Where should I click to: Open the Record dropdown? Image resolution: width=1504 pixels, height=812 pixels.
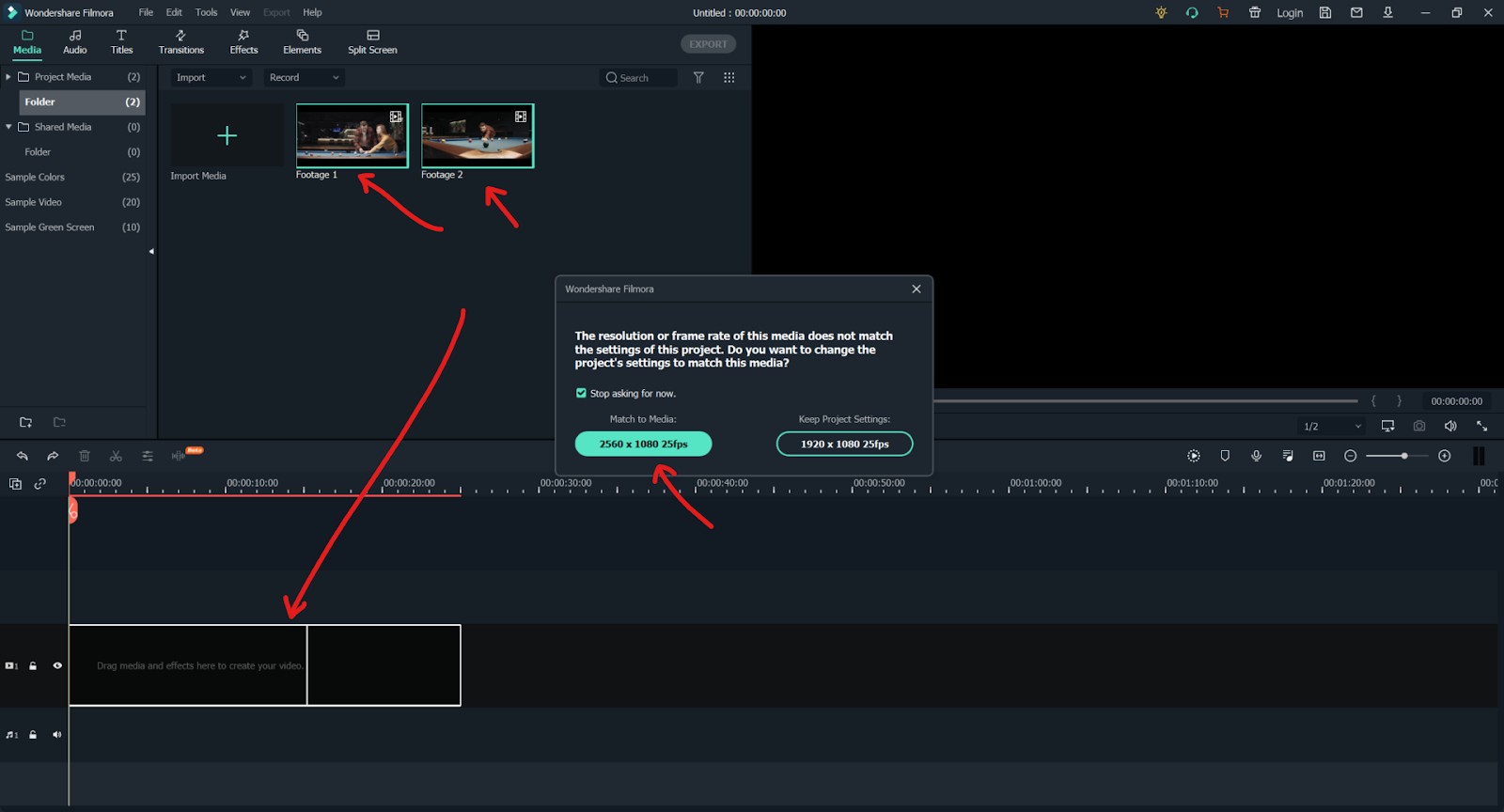pyautogui.click(x=304, y=78)
